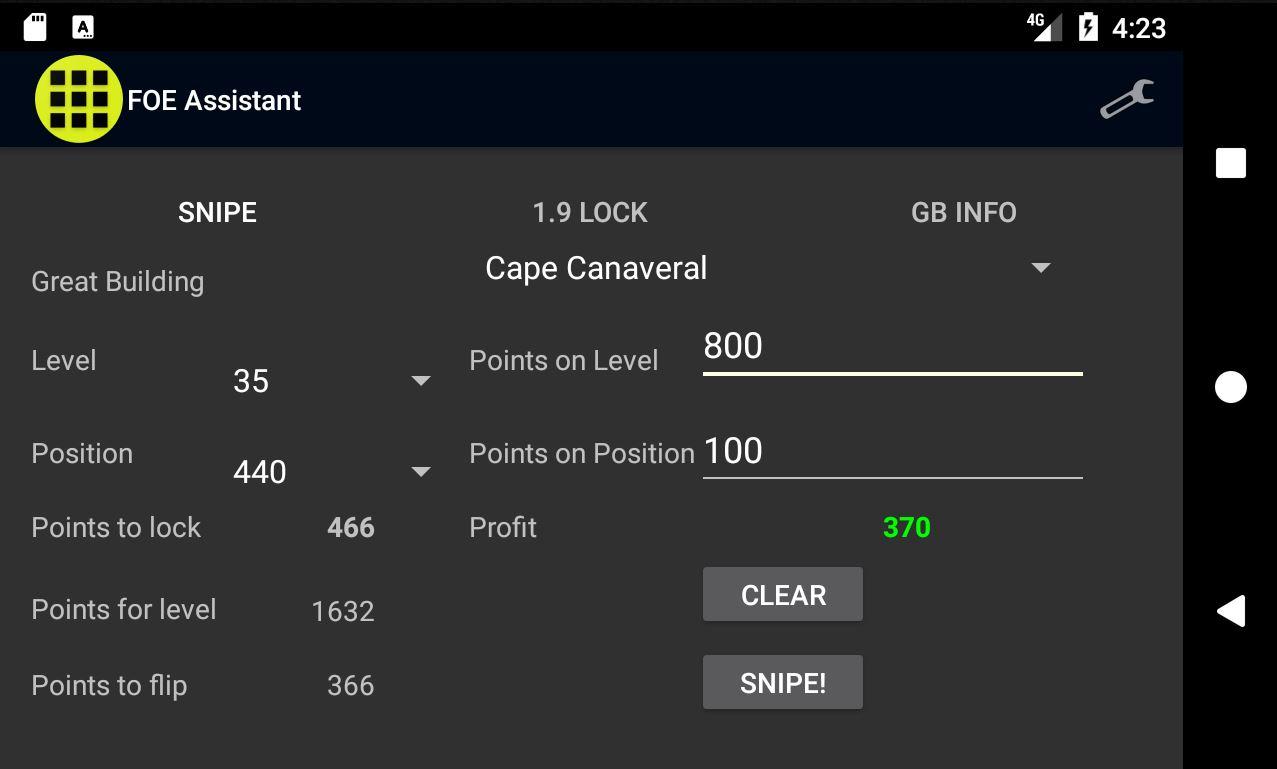Open the Position 440 dropdown

tap(330, 471)
